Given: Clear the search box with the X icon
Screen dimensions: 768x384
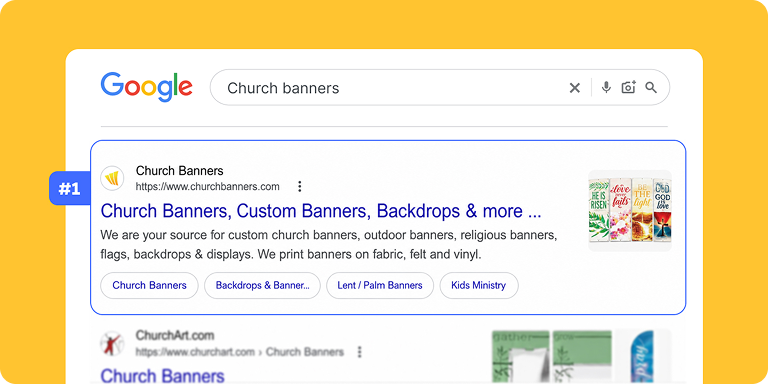Looking at the screenshot, I should pyautogui.click(x=575, y=88).
